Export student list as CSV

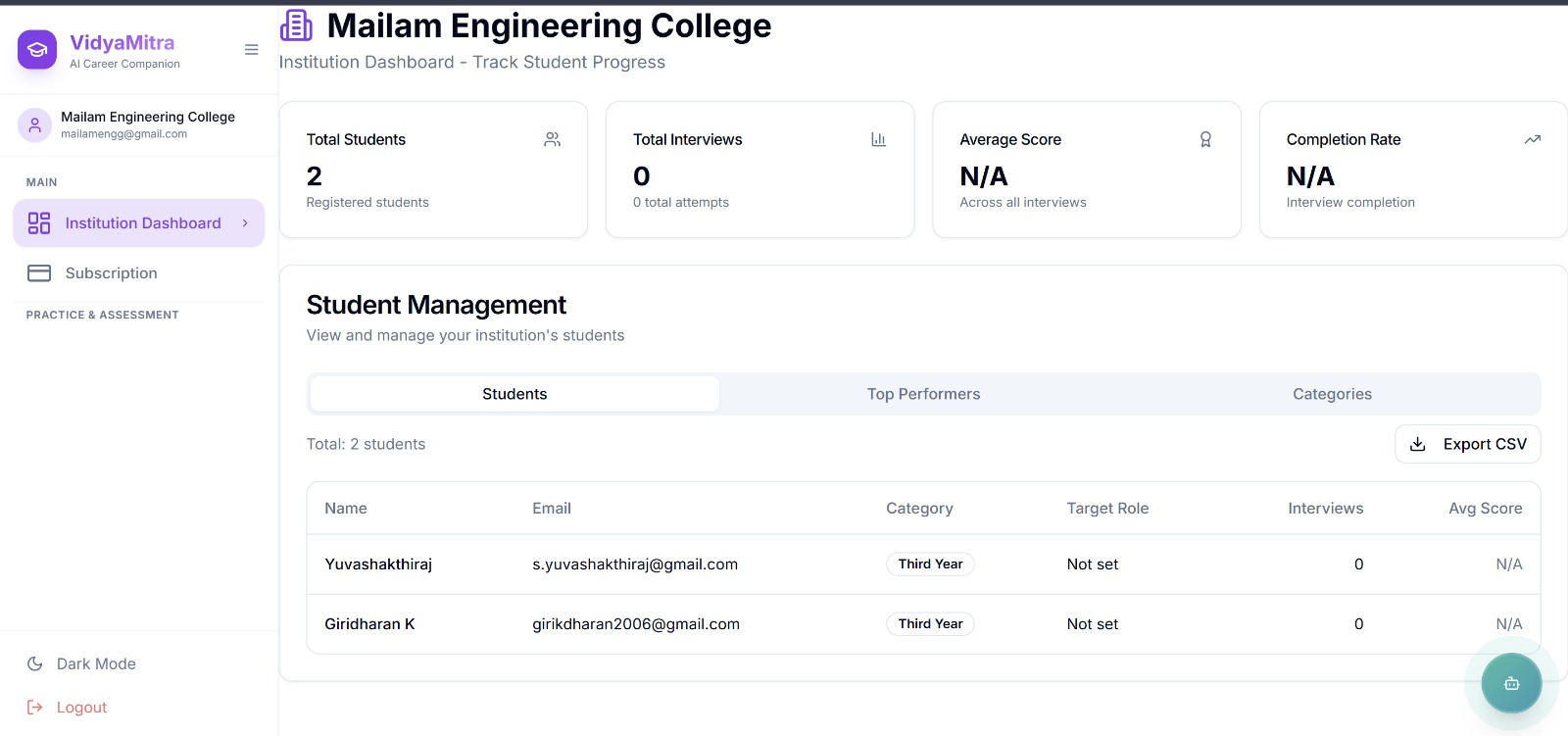1467,444
